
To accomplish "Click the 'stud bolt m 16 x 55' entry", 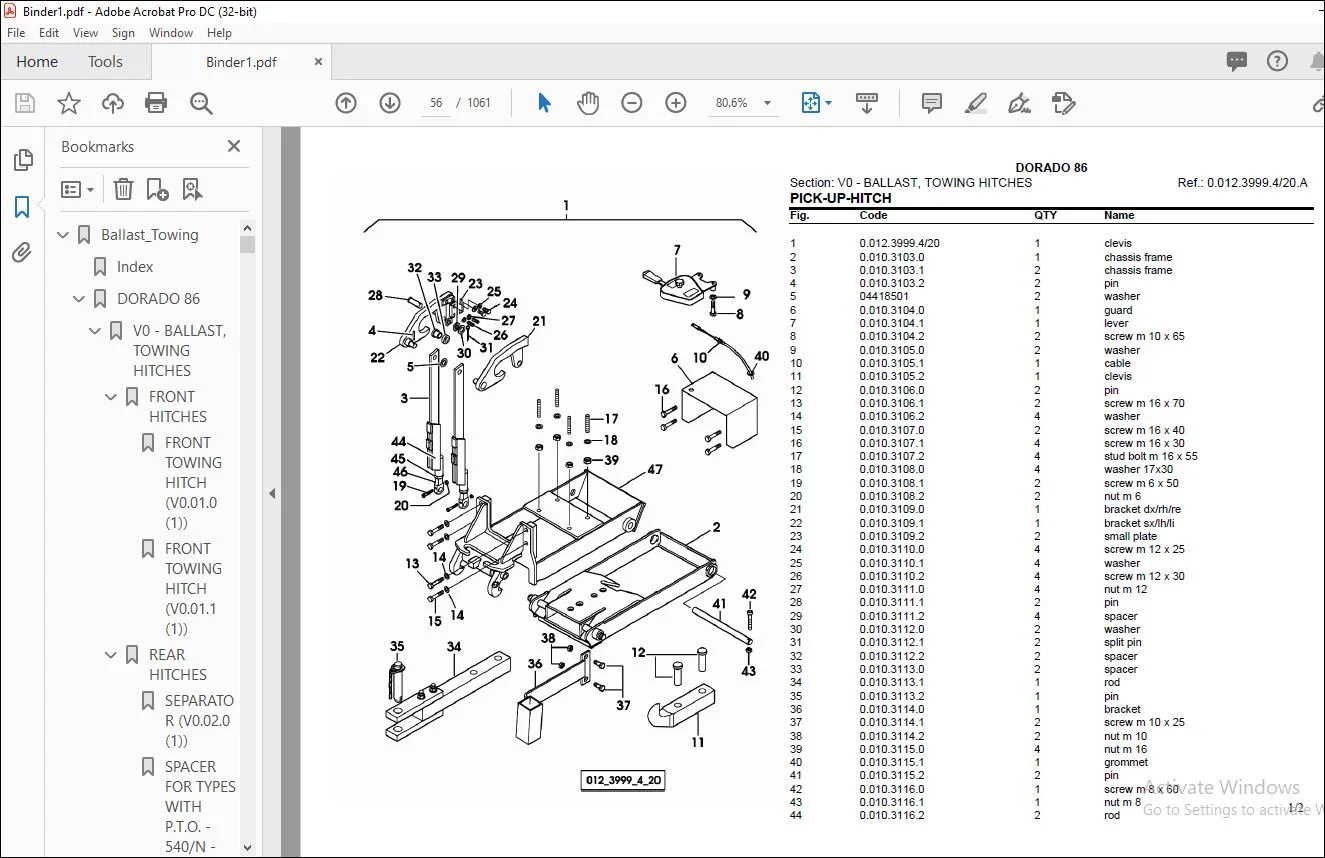I will [1151, 456].
